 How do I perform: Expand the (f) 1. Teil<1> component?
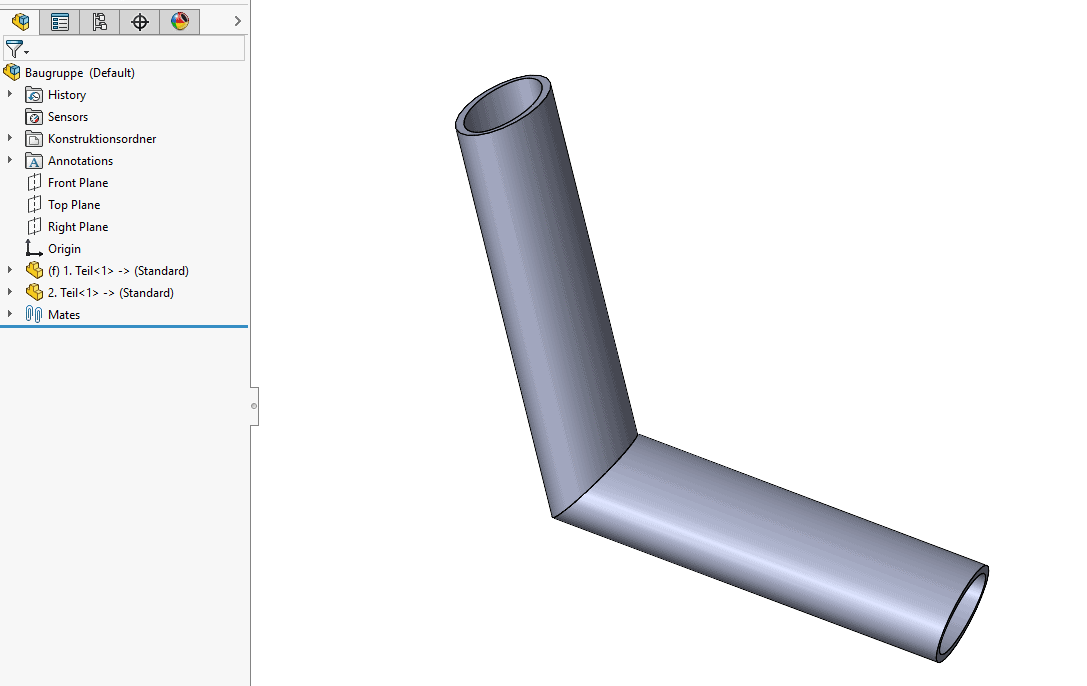point(10,270)
